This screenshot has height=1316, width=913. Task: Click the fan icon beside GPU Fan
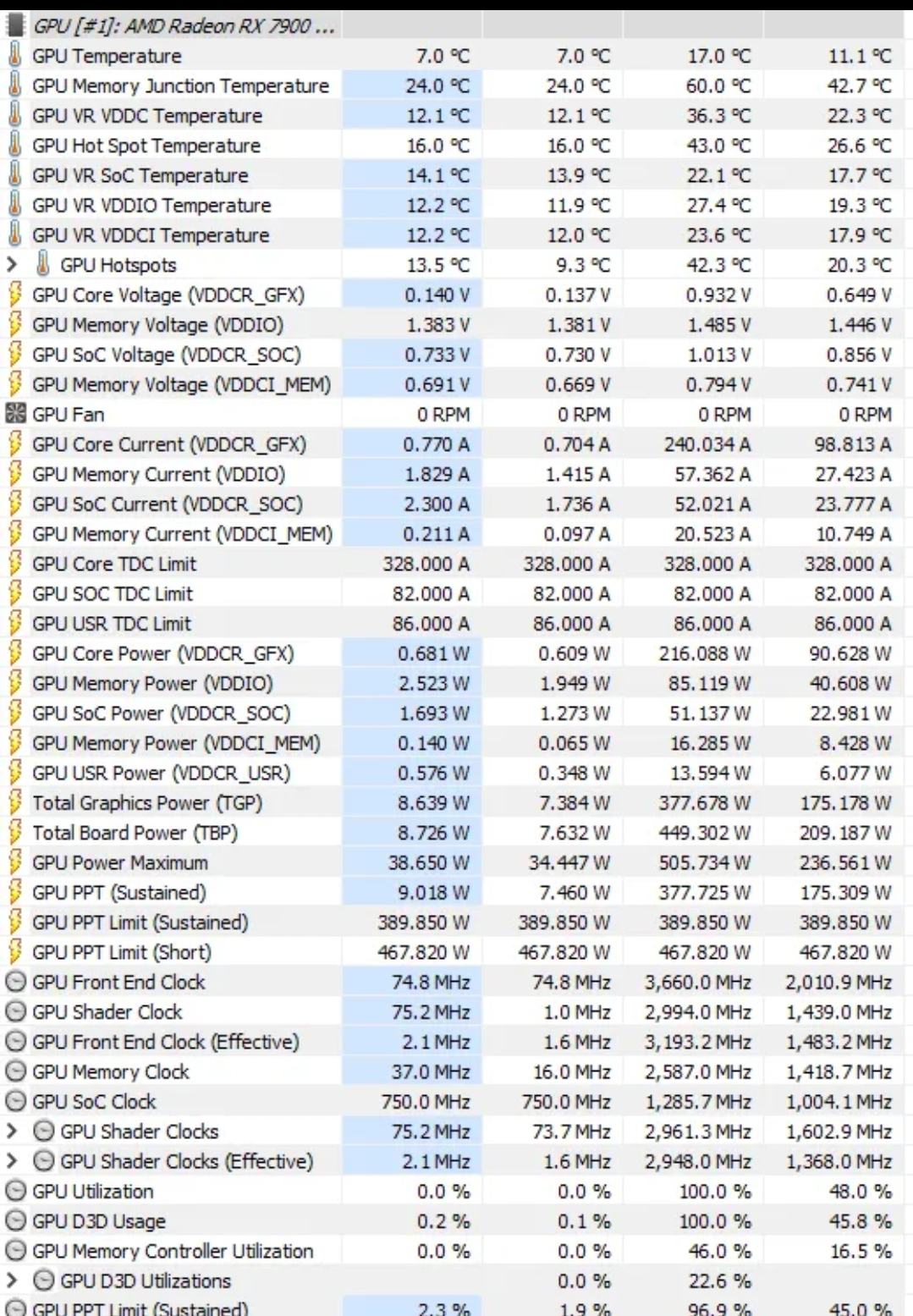(x=15, y=415)
